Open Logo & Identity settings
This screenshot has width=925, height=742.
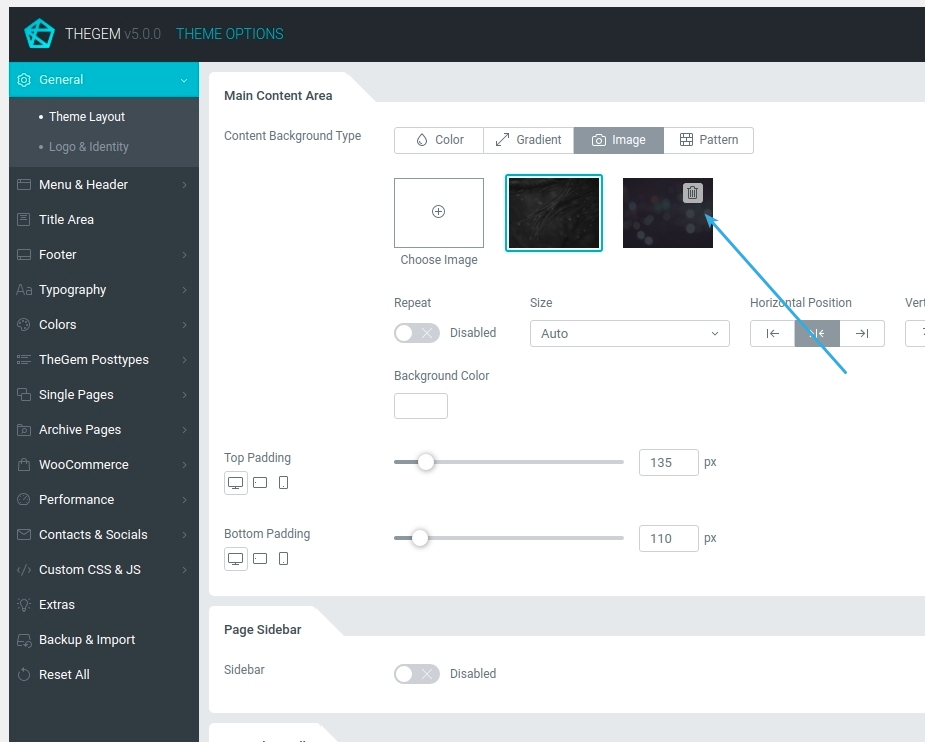click(x=89, y=147)
